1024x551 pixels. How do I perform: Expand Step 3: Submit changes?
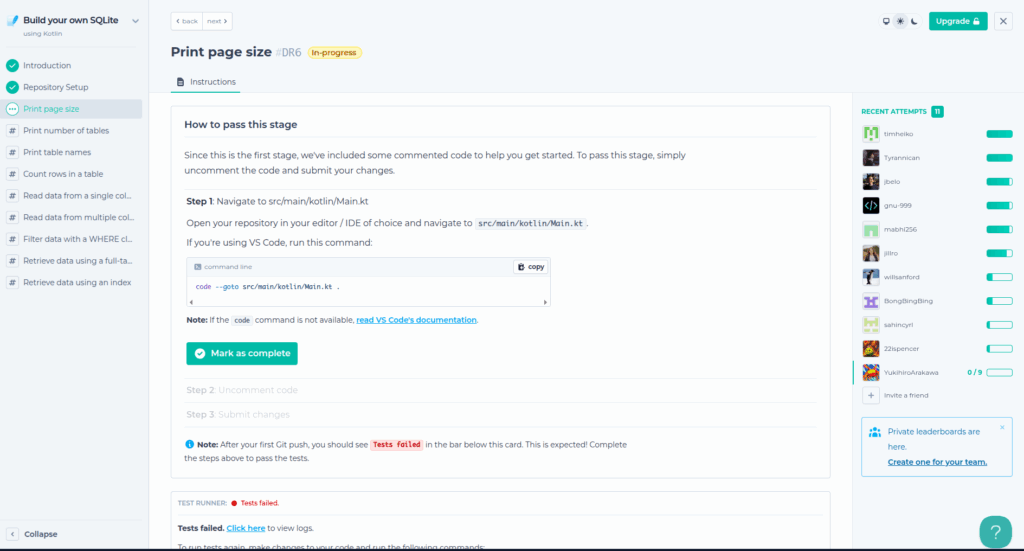tap(238, 414)
